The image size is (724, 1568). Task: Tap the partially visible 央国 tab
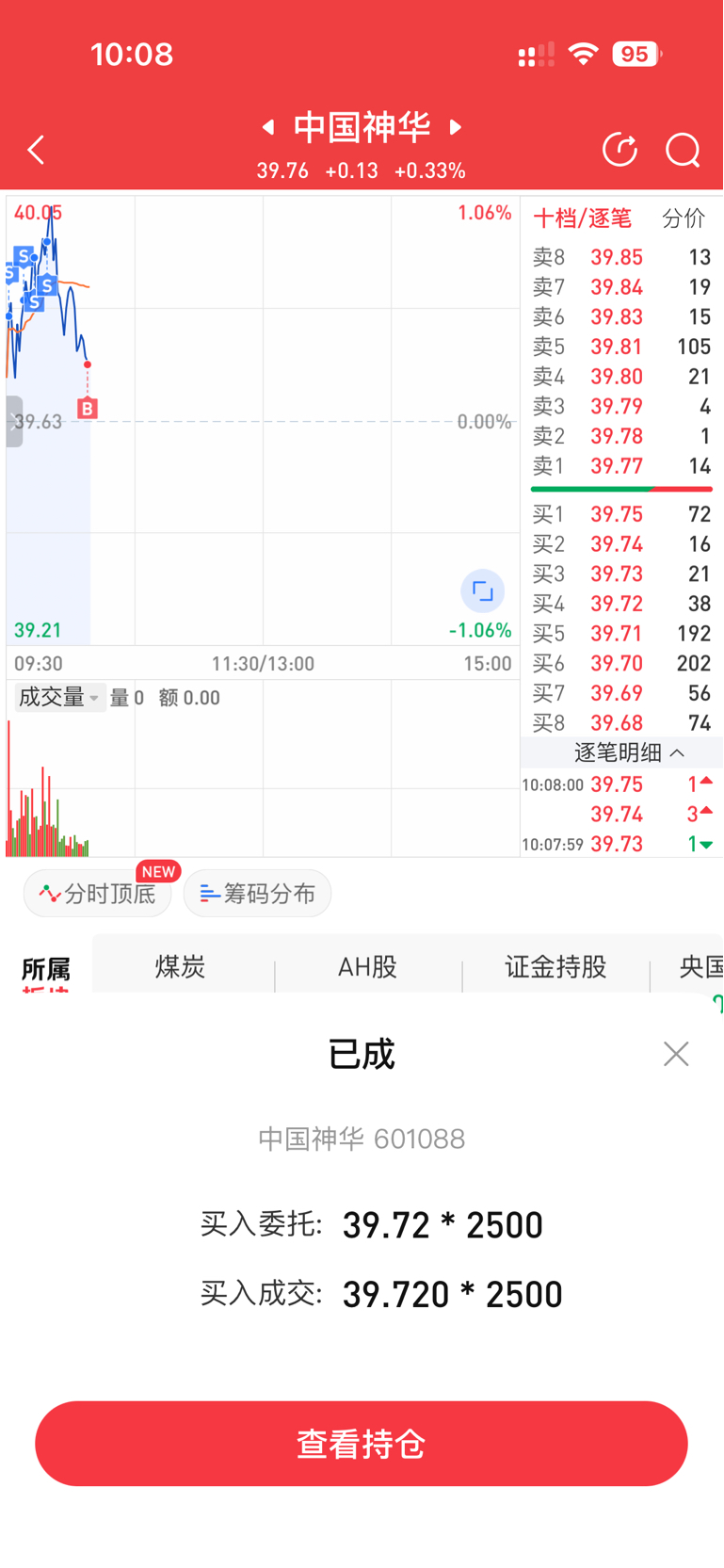tap(700, 966)
